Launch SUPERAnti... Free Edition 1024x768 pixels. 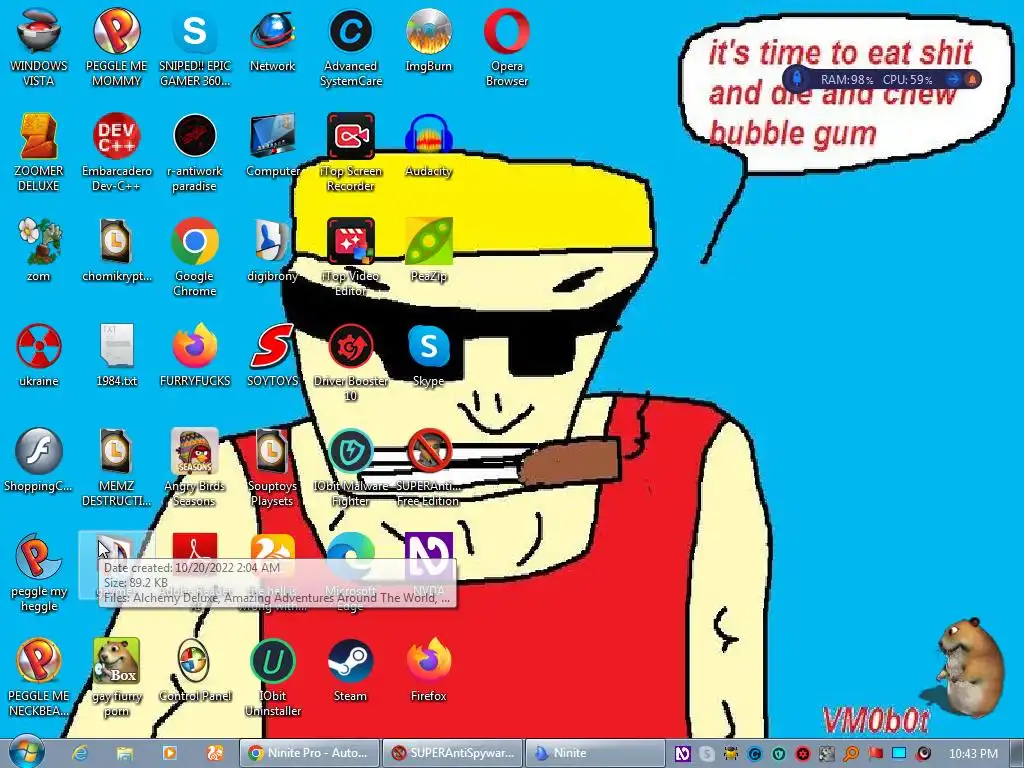(428, 468)
